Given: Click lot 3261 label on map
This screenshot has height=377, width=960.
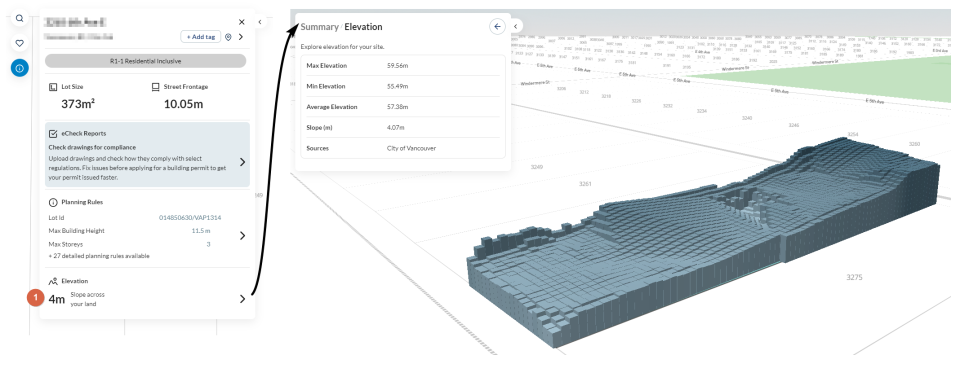Looking at the screenshot, I should (x=585, y=184).
